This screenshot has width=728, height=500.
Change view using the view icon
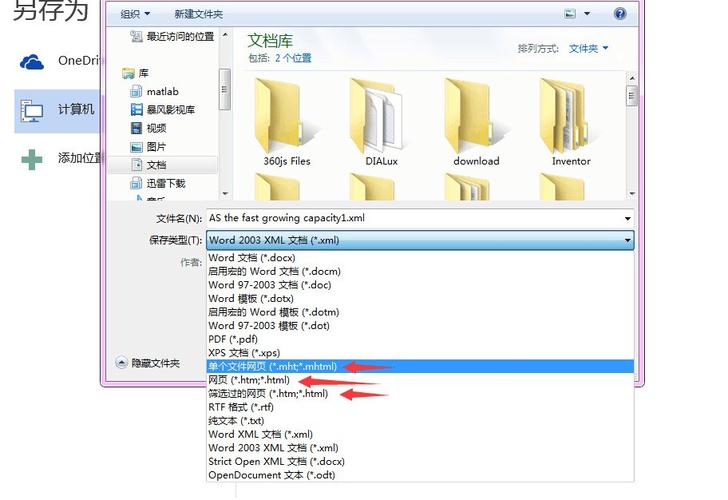570,14
